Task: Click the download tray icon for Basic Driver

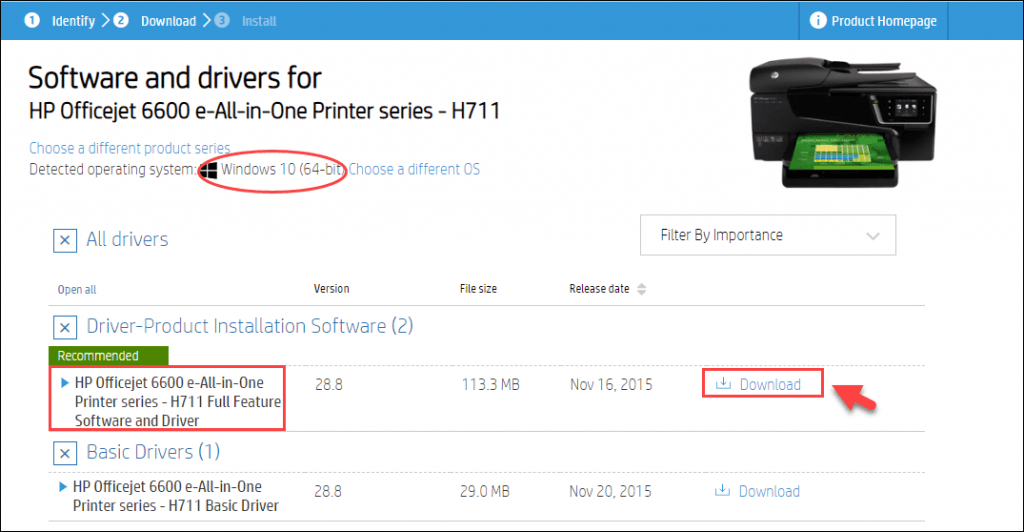Action: click(x=722, y=490)
